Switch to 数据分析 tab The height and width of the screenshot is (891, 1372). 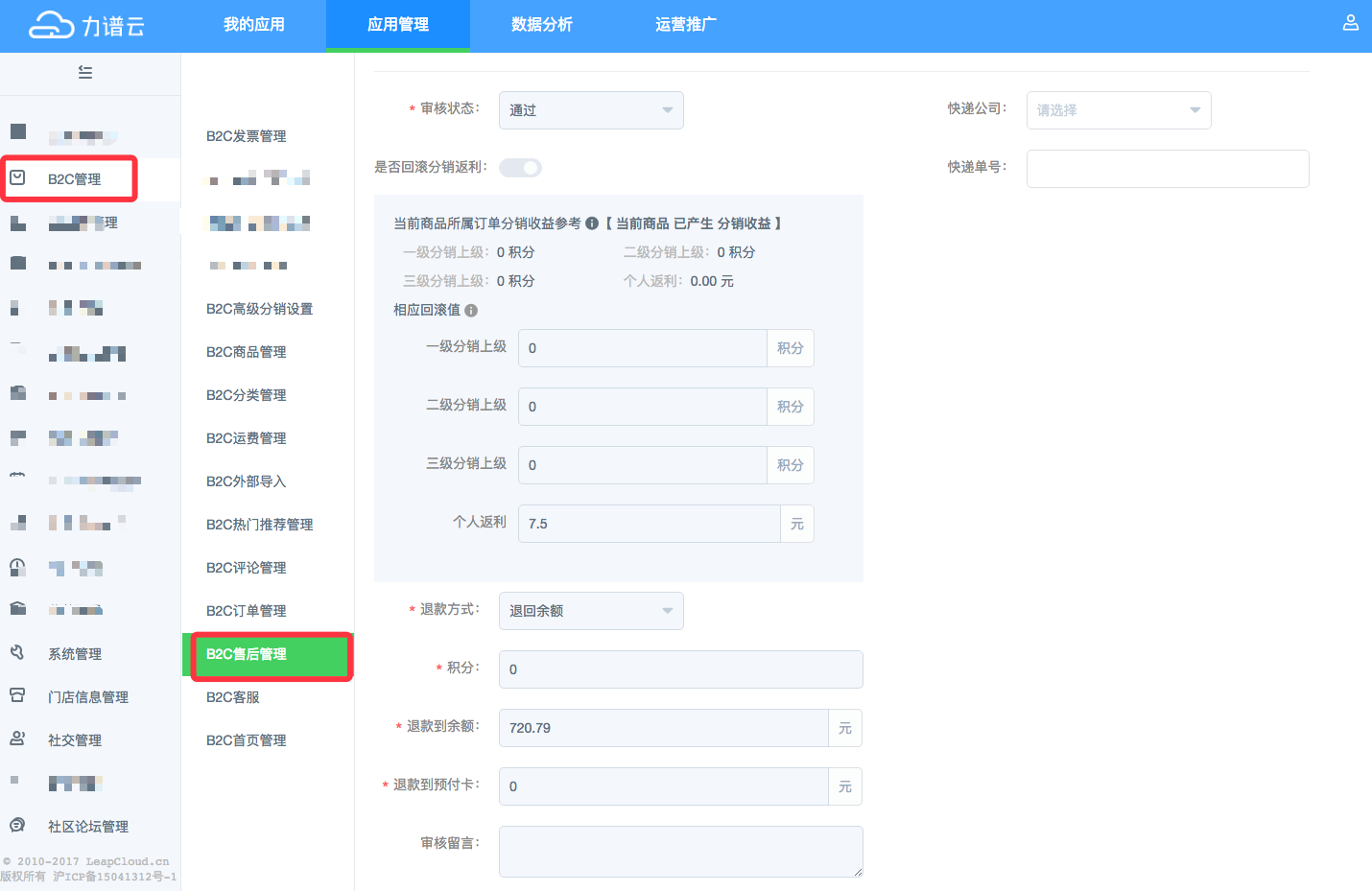point(542,25)
